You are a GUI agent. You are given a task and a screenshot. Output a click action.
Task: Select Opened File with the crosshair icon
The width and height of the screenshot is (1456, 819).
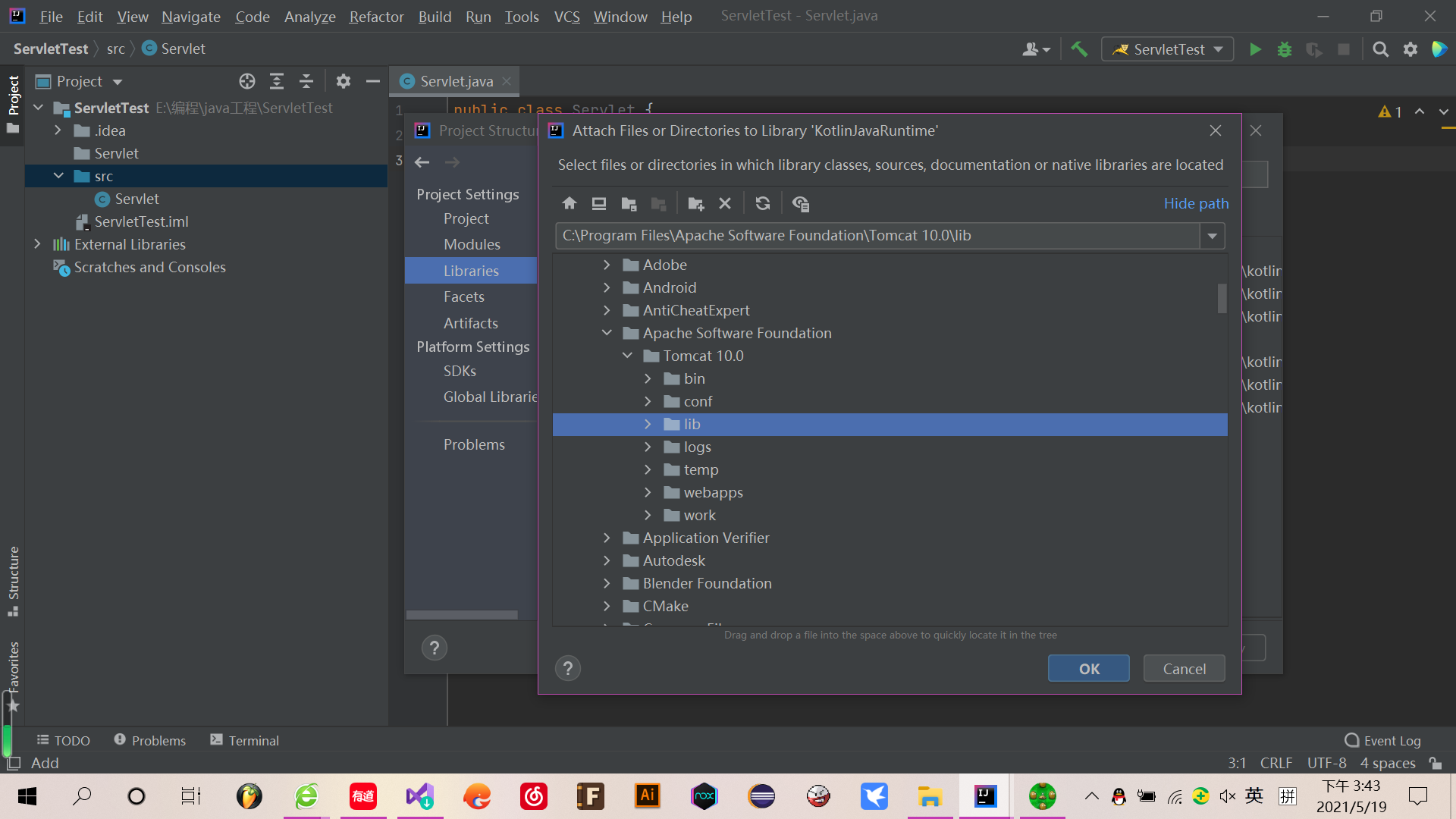pyautogui.click(x=246, y=81)
